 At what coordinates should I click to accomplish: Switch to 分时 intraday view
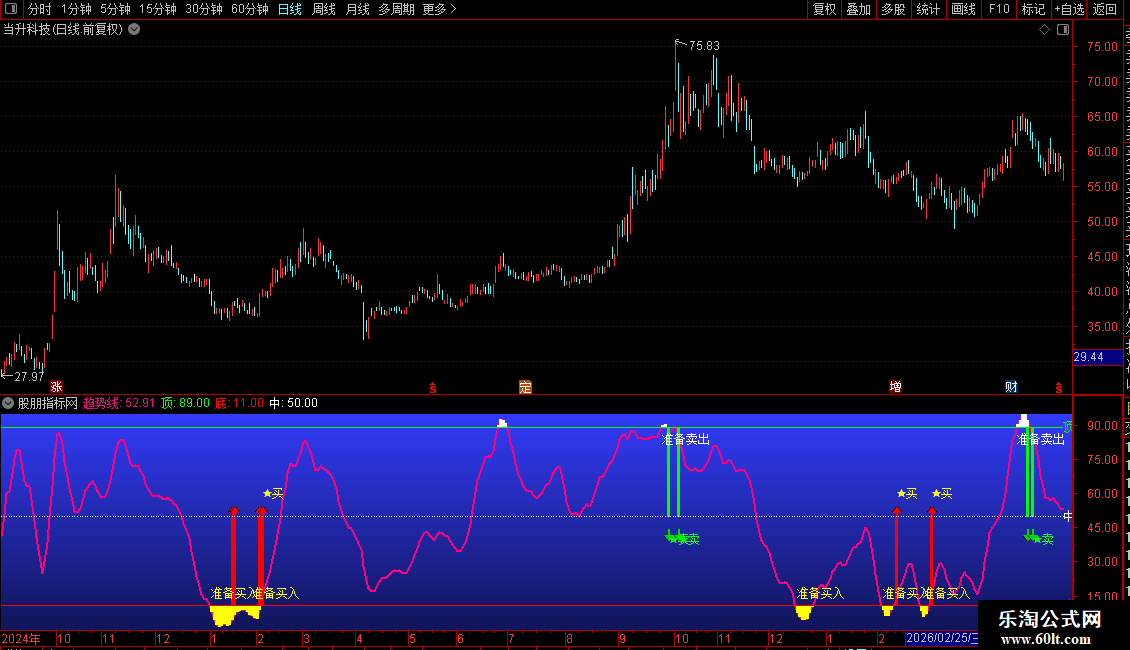40,9
